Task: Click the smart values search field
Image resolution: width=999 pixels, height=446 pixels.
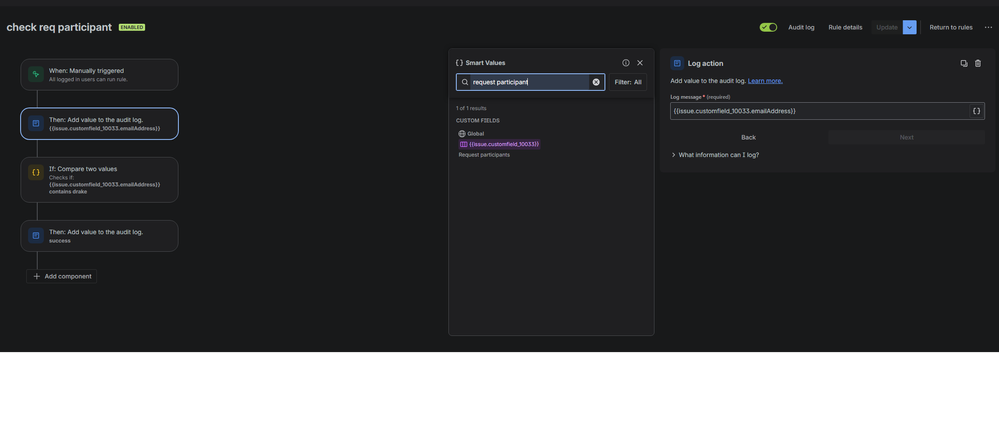Action: (530, 82)
